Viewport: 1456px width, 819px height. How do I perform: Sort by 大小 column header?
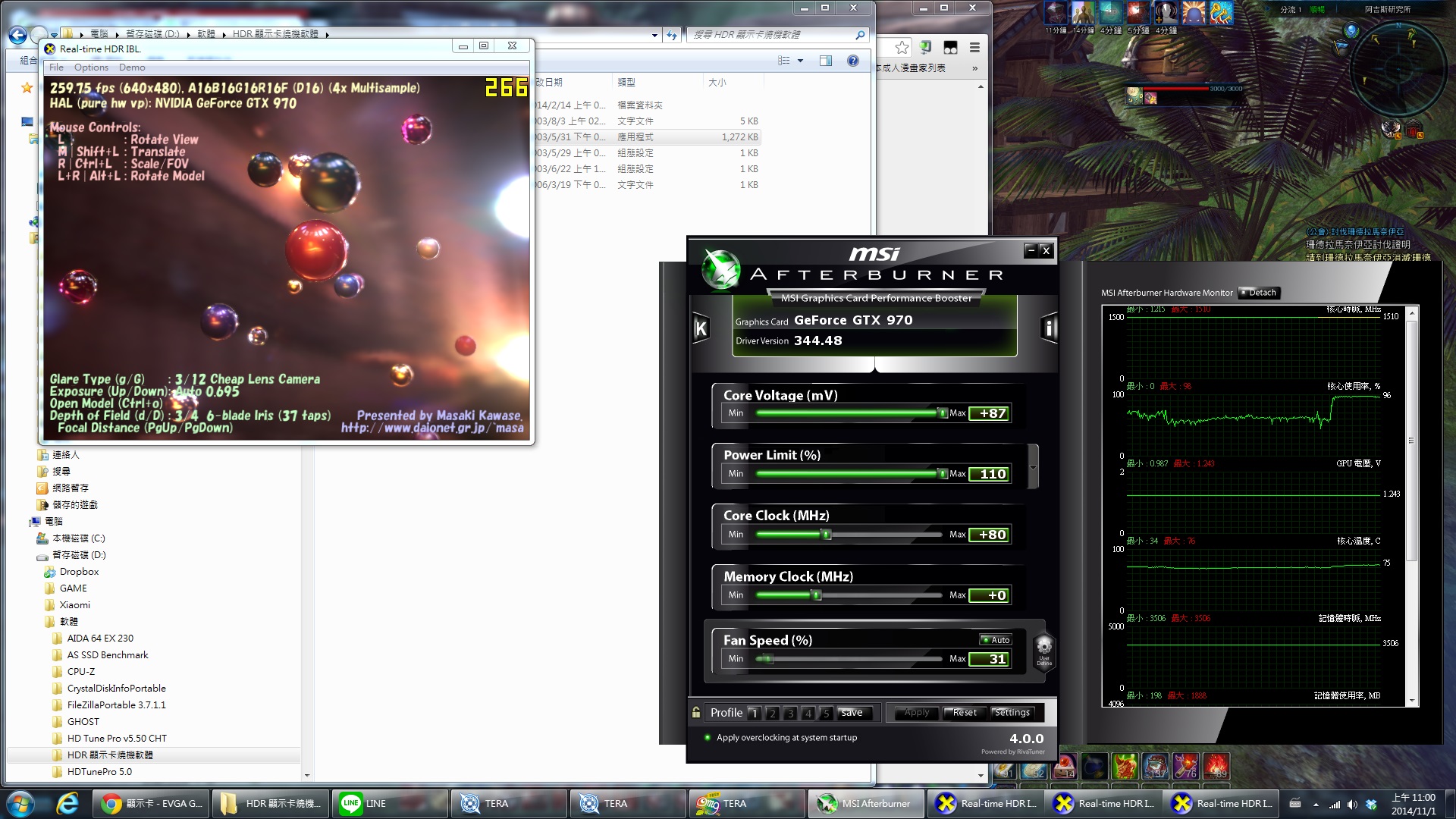click(732, 83)
